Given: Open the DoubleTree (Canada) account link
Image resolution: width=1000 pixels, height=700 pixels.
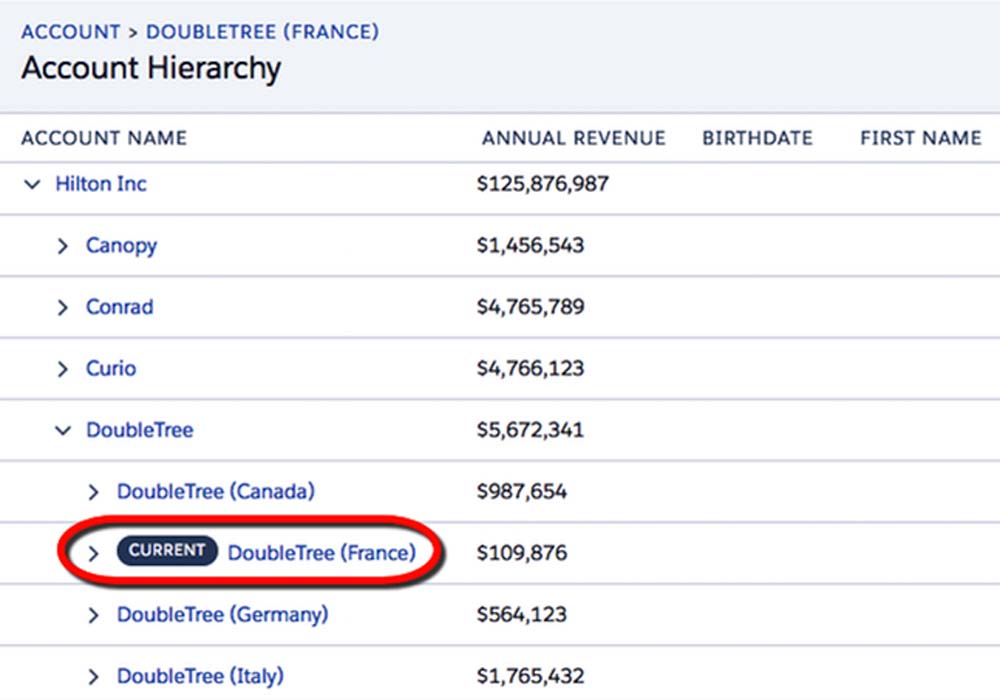Looking at the screenshot, I should (215, 492).
